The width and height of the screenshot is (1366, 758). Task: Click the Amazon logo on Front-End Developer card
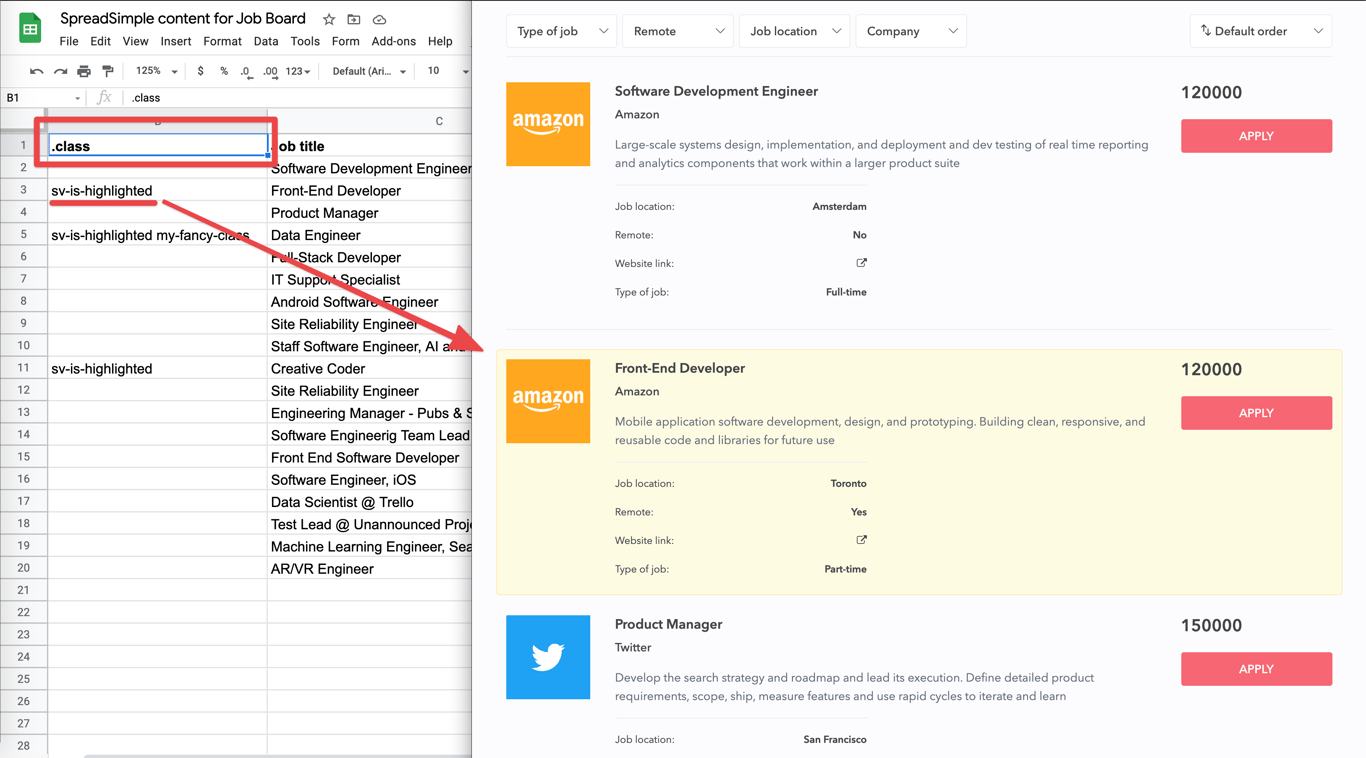[548, 401]
